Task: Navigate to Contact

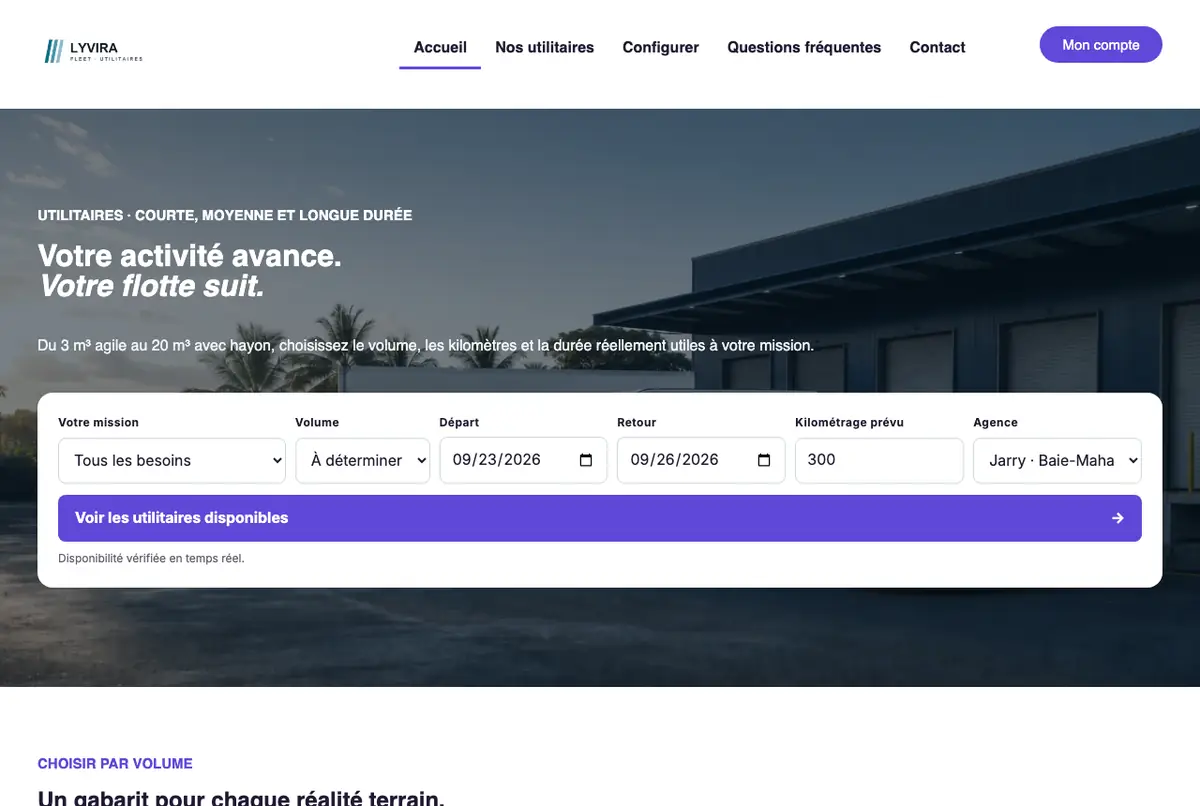Action: point(937,47)
